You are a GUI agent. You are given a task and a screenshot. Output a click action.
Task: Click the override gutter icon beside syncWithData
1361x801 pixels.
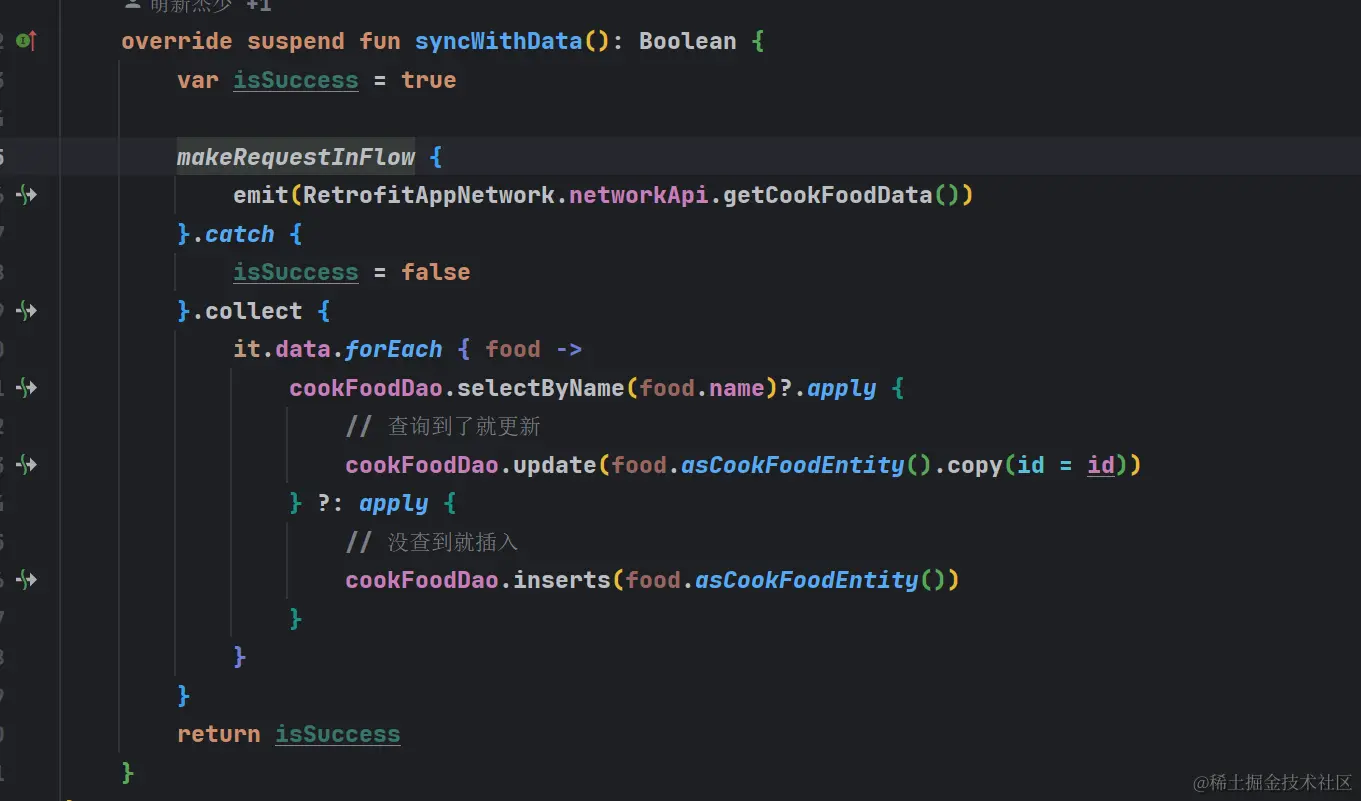coord(27,41)
